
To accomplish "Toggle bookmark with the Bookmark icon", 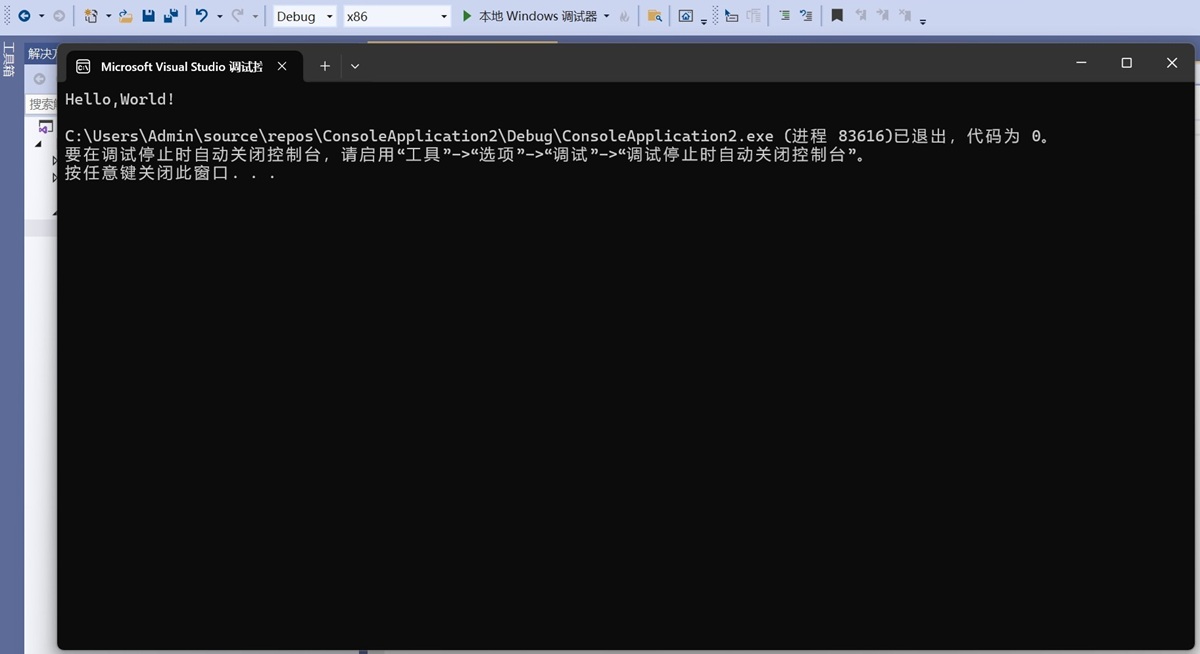I will point(837,15).
